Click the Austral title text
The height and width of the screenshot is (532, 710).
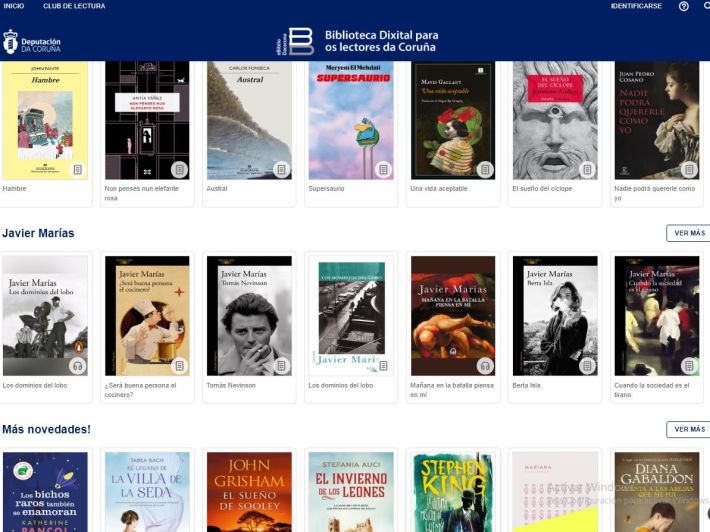pos(217,188)
